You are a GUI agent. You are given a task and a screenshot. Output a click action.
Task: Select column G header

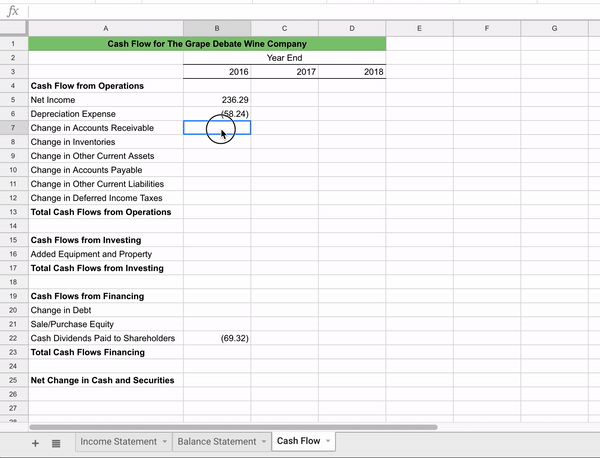coord(554,28)
